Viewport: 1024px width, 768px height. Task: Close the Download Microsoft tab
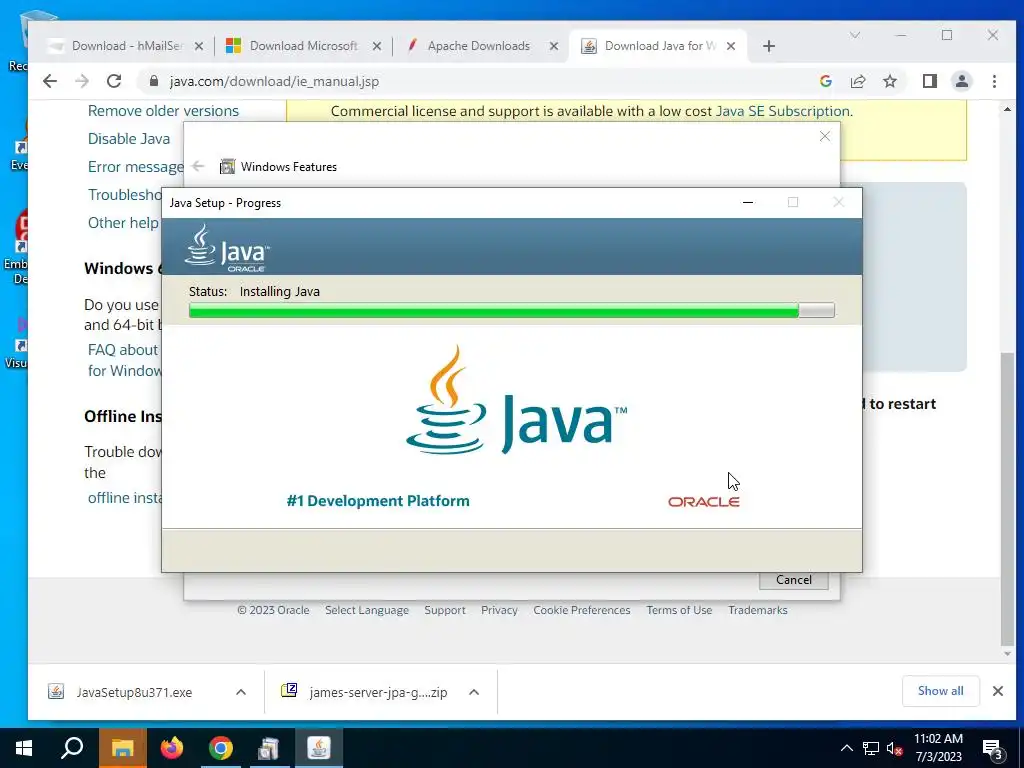click(377, 46)
